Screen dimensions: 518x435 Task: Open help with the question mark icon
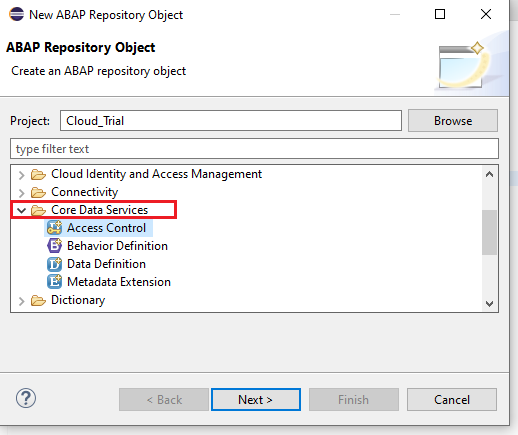click(26, 398)
